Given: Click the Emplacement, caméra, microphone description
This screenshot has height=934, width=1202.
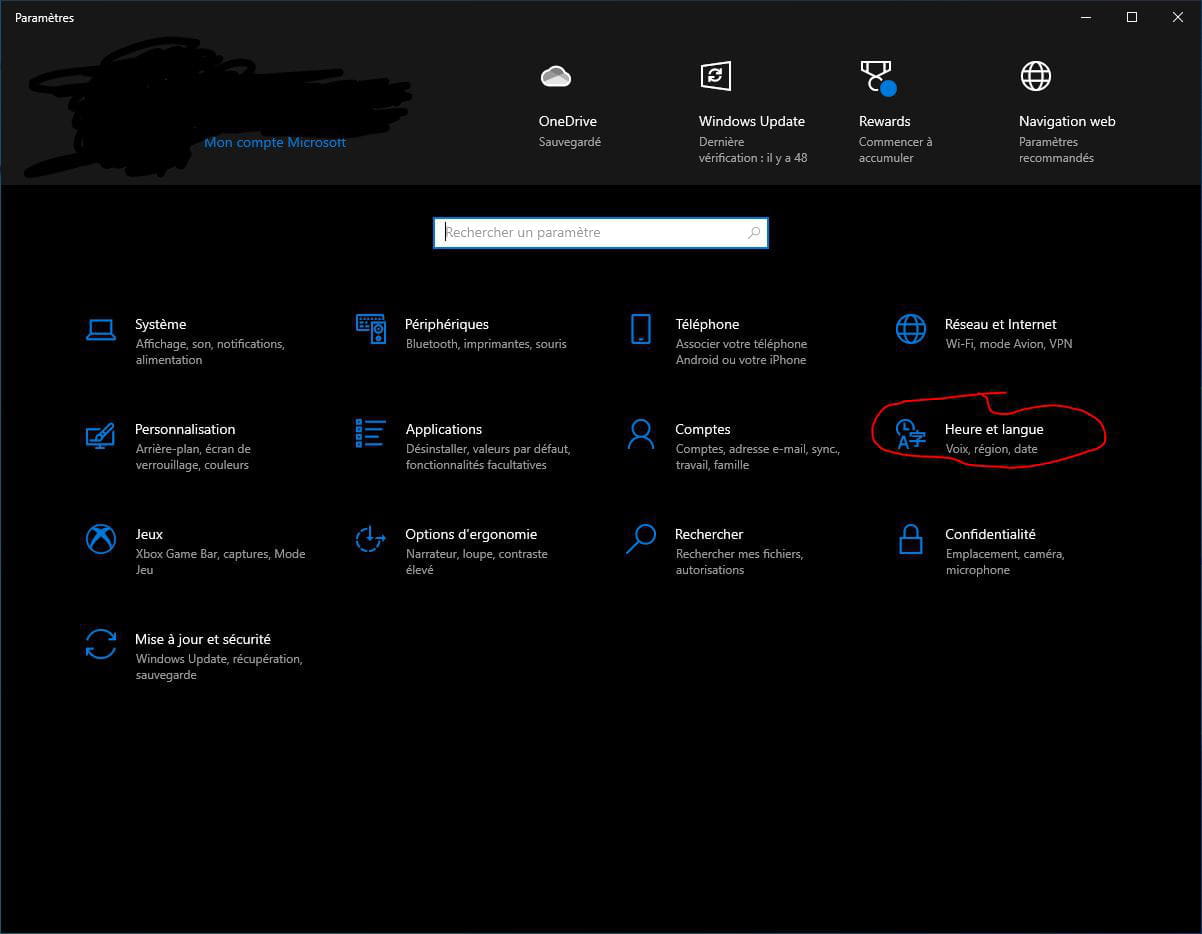Looking at the screenshot, I should tap(1005, 562).
